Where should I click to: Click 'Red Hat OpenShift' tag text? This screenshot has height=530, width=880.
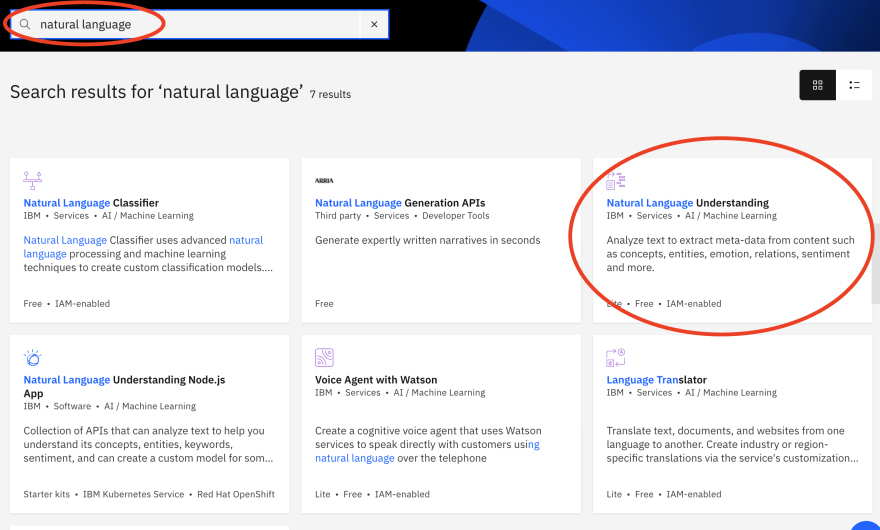pyautogui.click(x=236, y=494)
